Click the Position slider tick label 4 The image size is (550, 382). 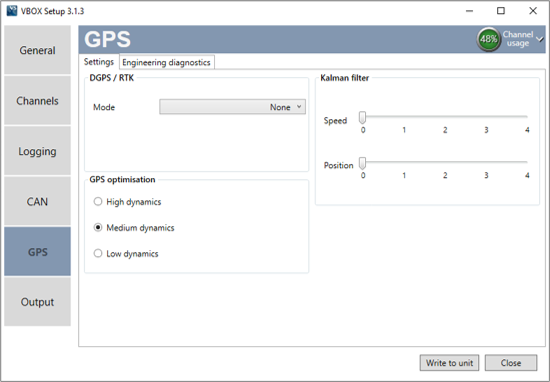[x=527, y=175]
